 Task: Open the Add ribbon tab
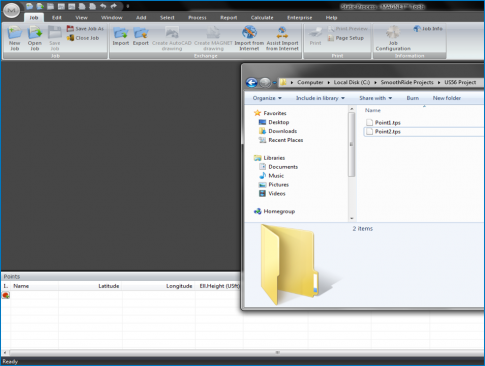point(141,18)
